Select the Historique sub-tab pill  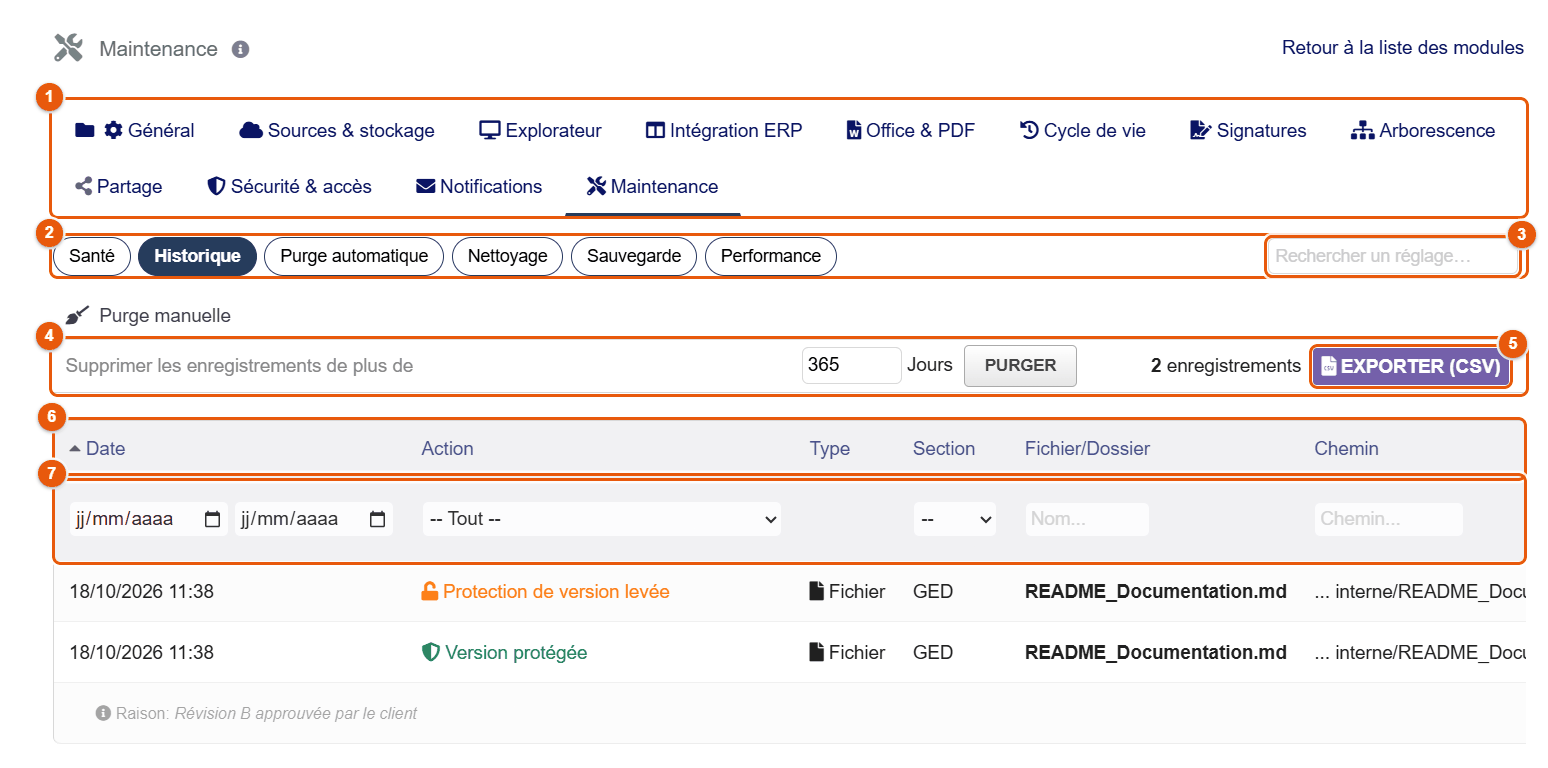click(x=197, y=256)
